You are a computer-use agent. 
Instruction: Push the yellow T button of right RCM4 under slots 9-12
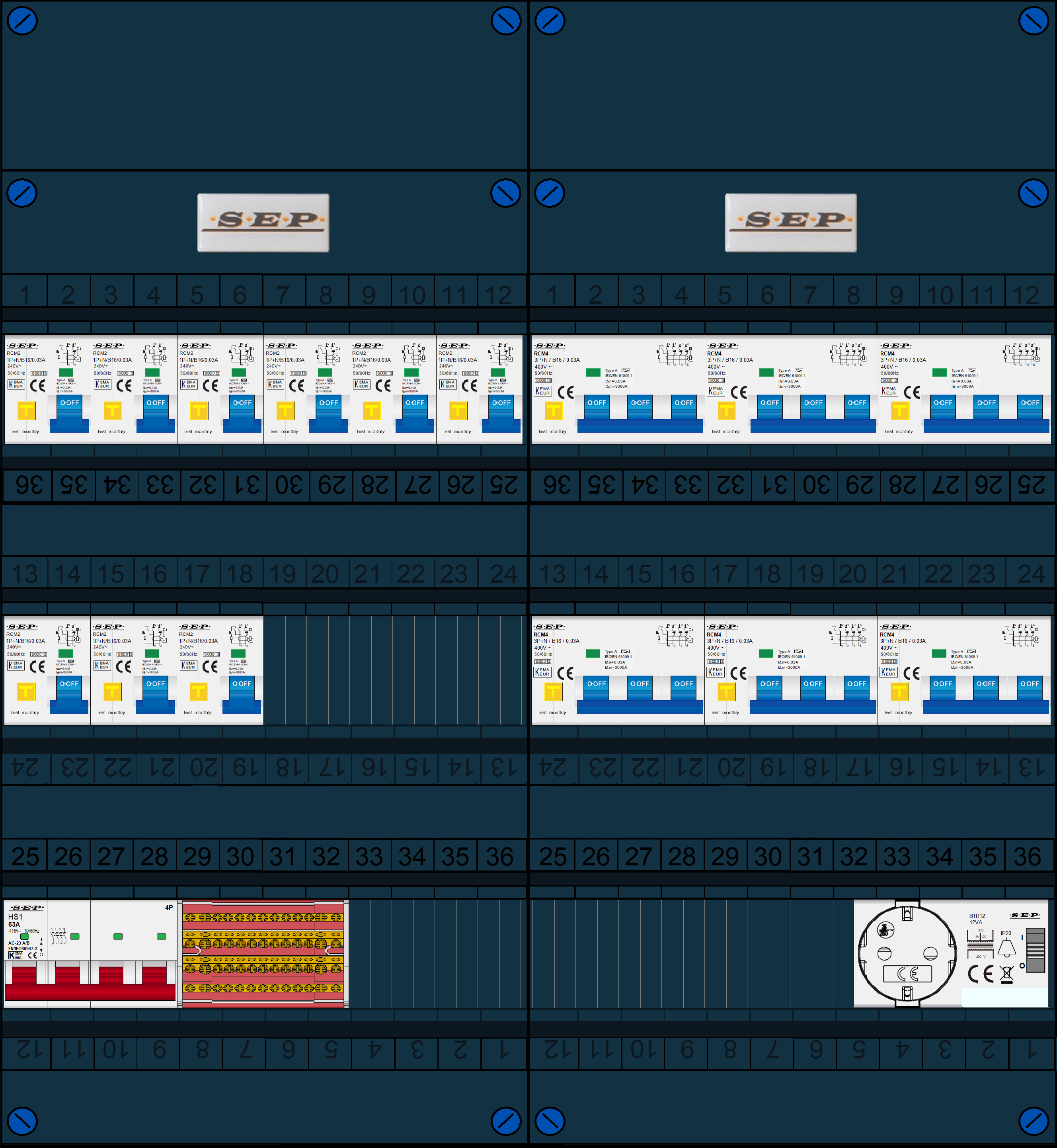[900, 411]
